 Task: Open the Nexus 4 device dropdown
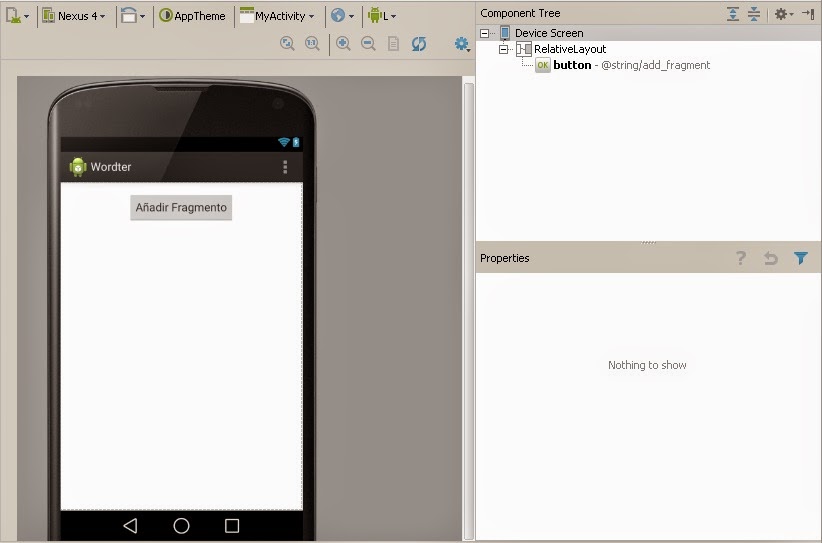(x=74, y=16)
